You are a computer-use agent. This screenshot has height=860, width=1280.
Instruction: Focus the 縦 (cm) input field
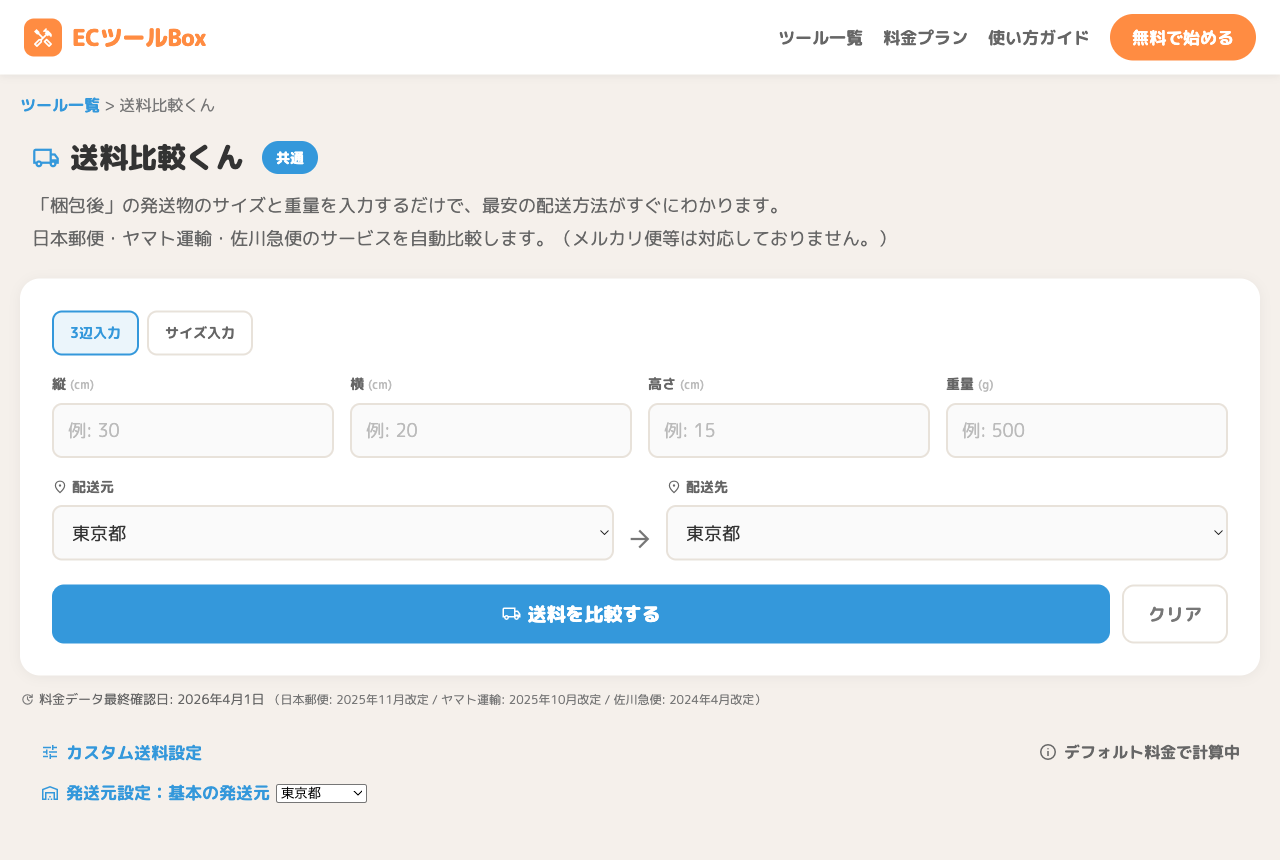[193, 431]
